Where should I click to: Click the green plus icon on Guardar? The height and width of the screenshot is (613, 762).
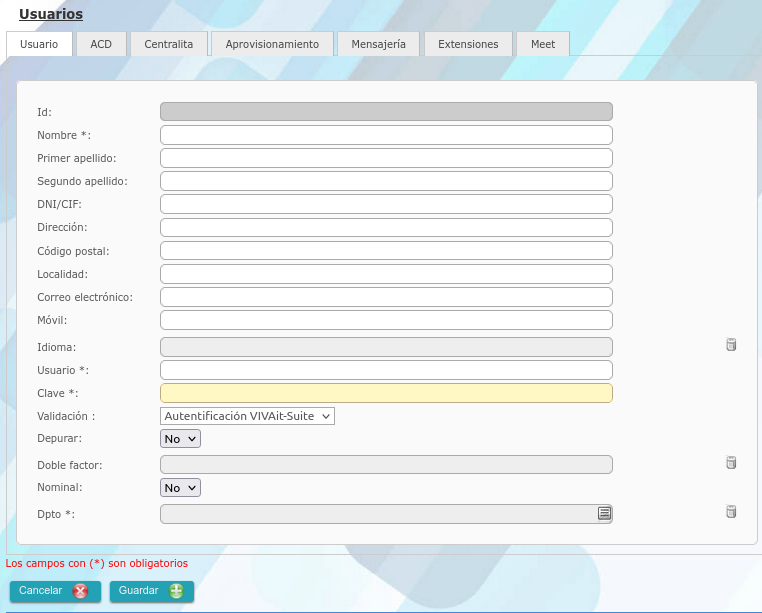pos(176,591)
